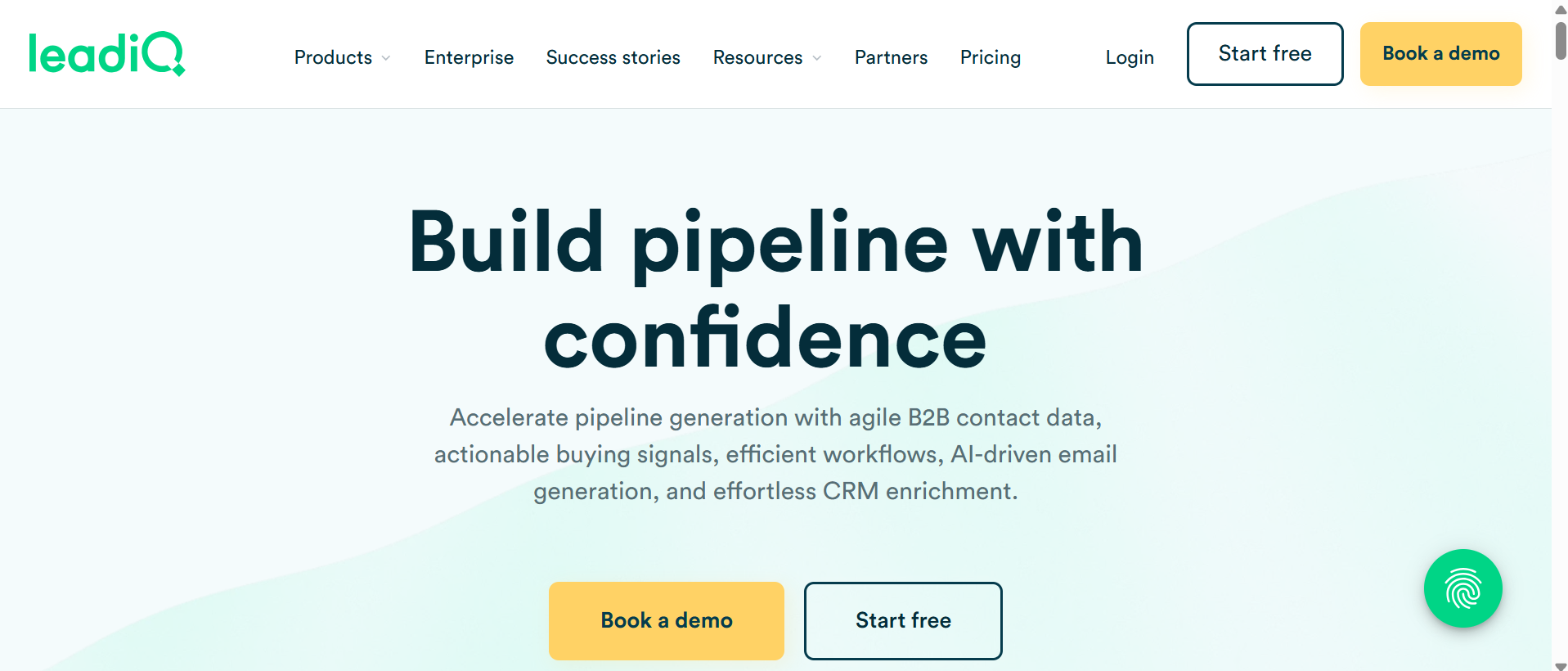The width and height of the screenshot is (1568, 671).
Task: Click the Accelerate pipeline generation description text
Action: (775, 454)
